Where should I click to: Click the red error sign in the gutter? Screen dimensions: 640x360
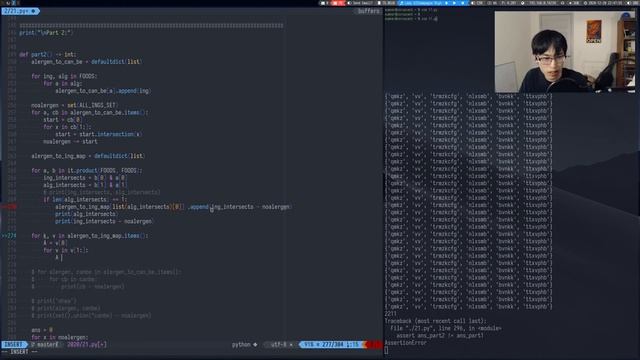pos(9,207)
